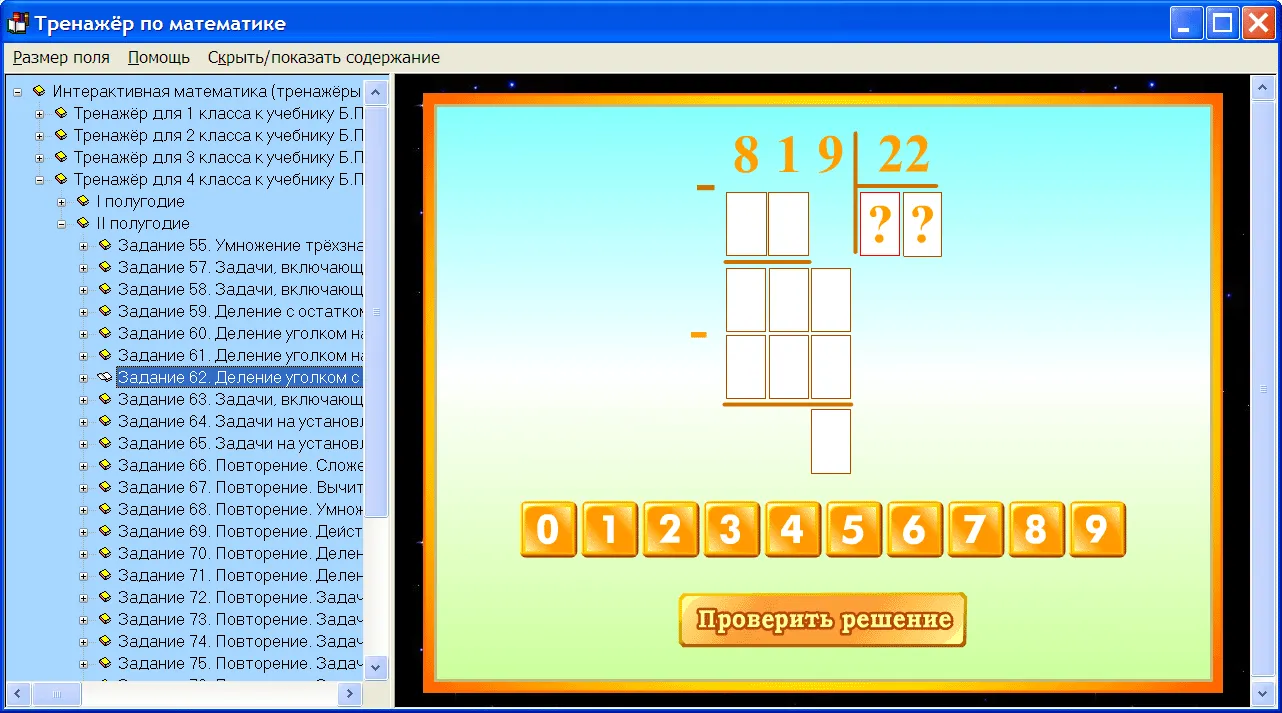Select the digit 3 tile
Image resolution: width=1282 pixels, height=713 pixels.
731,529
